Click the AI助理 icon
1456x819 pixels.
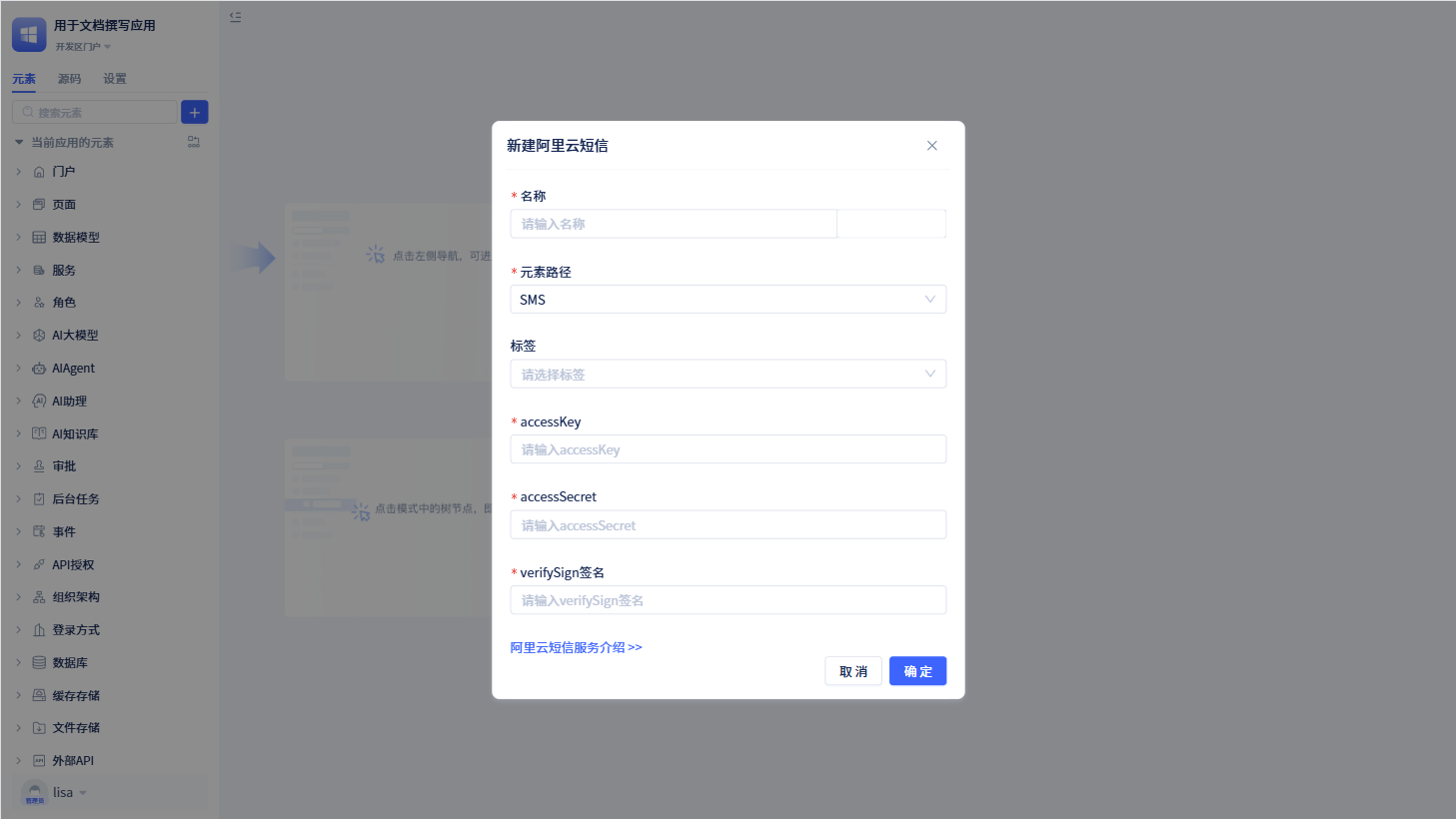click(39, 402)
